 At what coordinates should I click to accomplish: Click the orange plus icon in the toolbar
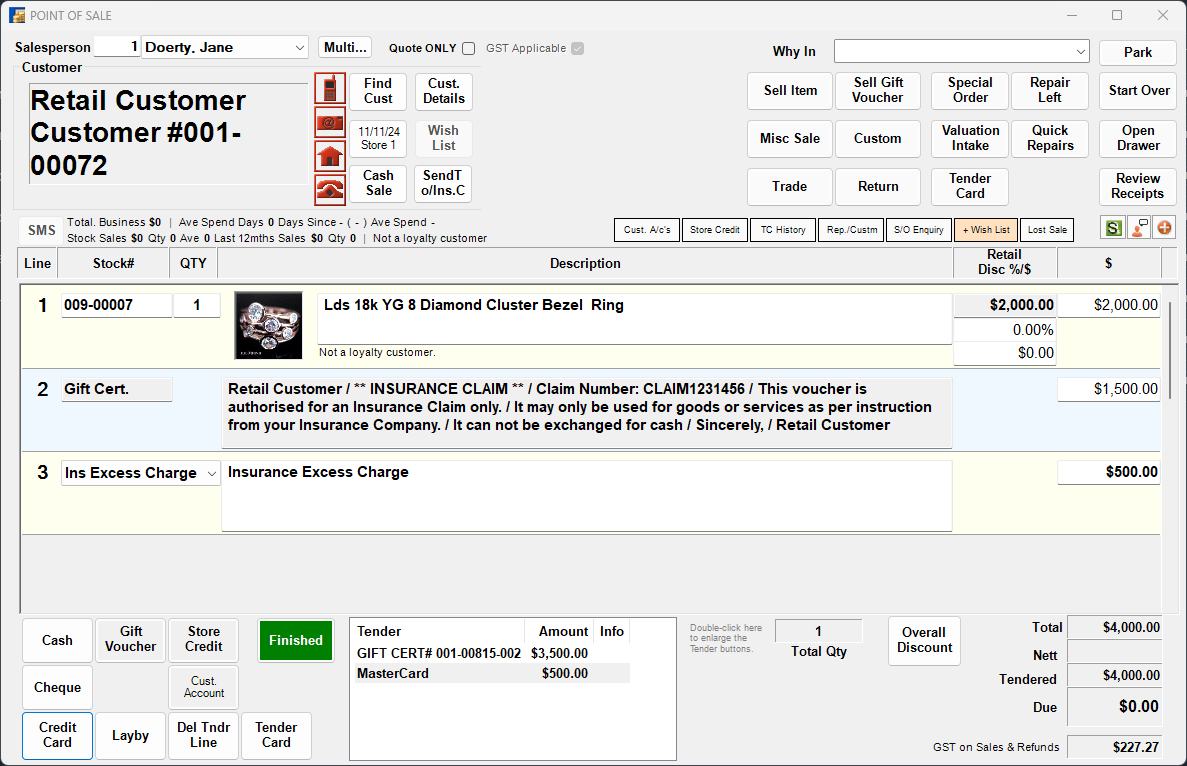(x=1164, y=229)
